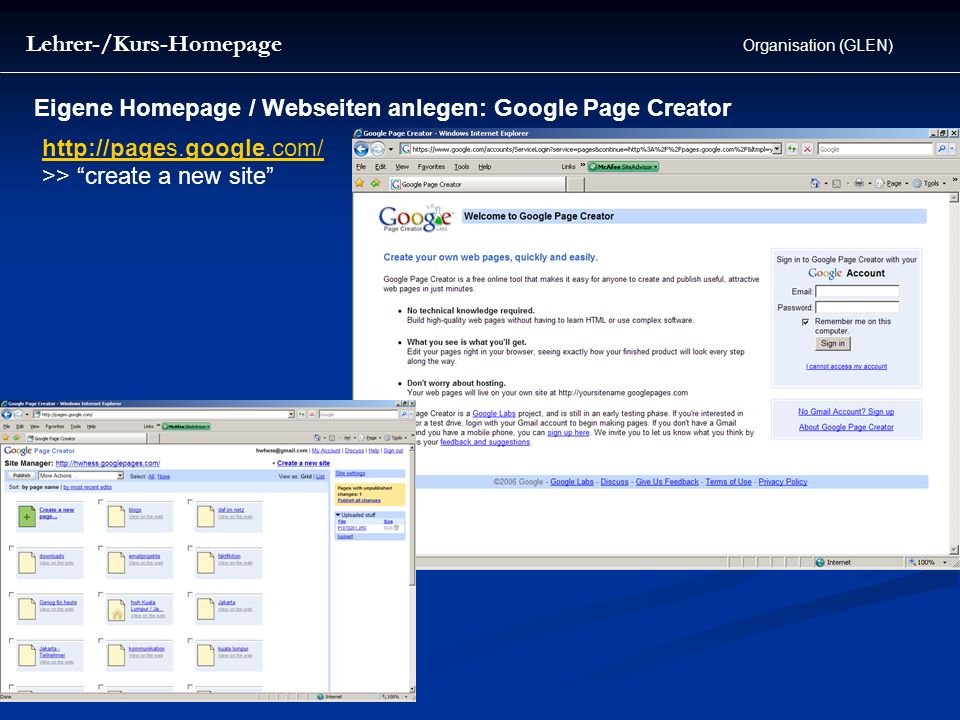Click Home icon in the large login window toolbar
Image resolution: width=960 pixels, height=720 pixels.
[815, 183]
